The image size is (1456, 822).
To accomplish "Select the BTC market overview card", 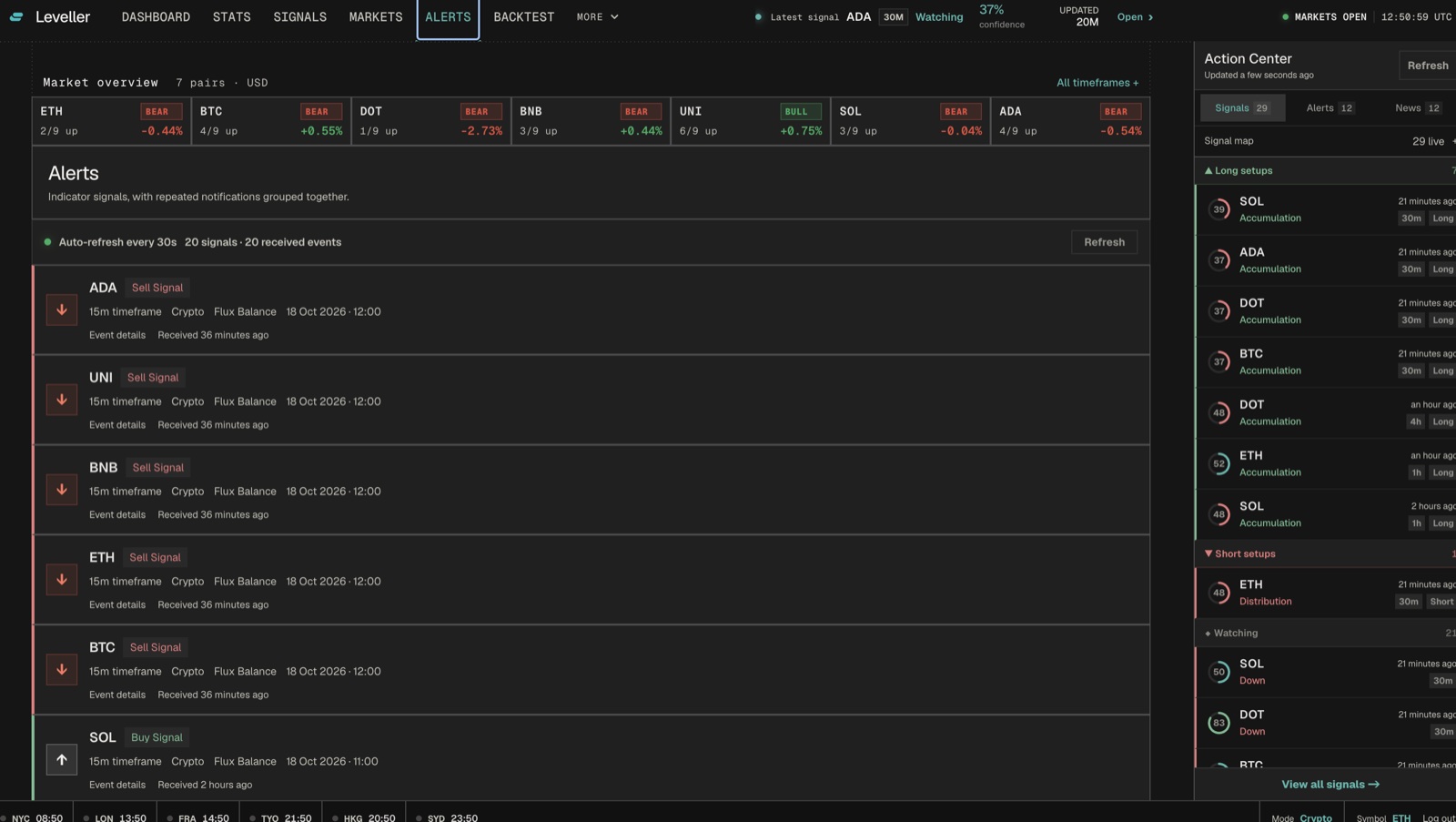I will 271,121.
